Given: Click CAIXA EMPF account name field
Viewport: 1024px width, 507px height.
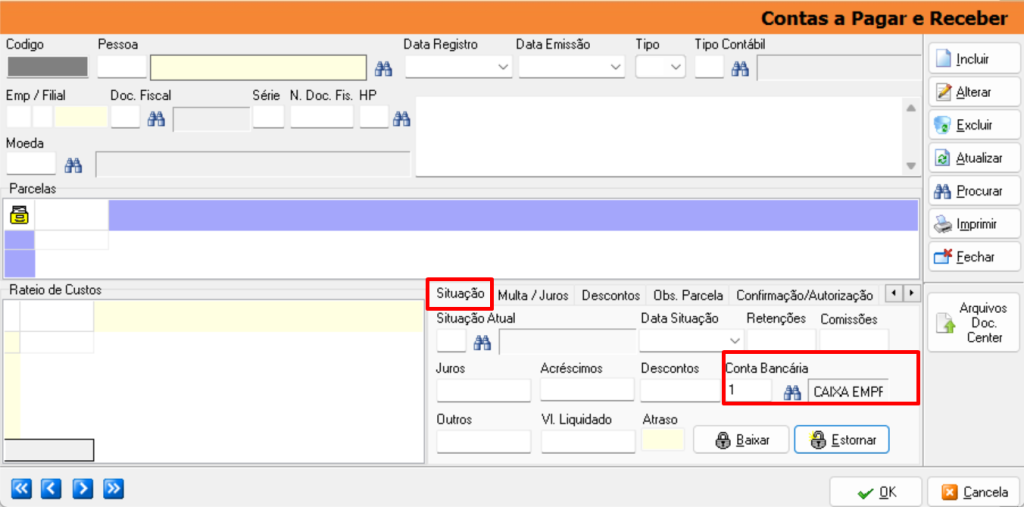Looking at the screenshot, I should [848, 391].
